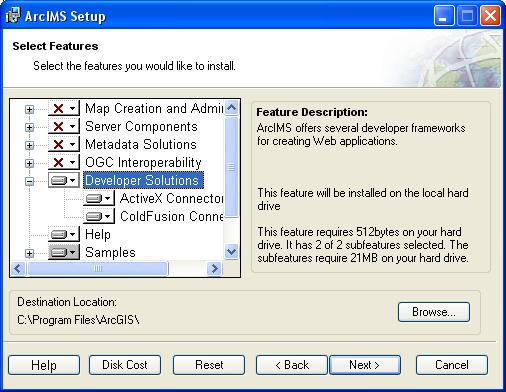The image size is (506, 392).
Task: Click the horizontal scrollbar thumb of feature list
Action: [x=98, y=268]
